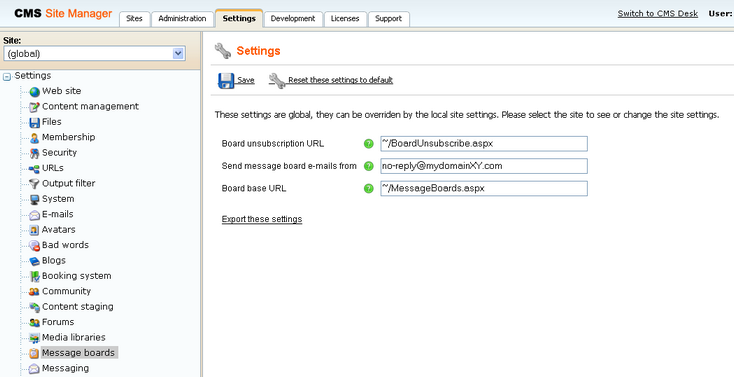Click the Media libraries icon
734x377 pixels.
pos(35,338)
